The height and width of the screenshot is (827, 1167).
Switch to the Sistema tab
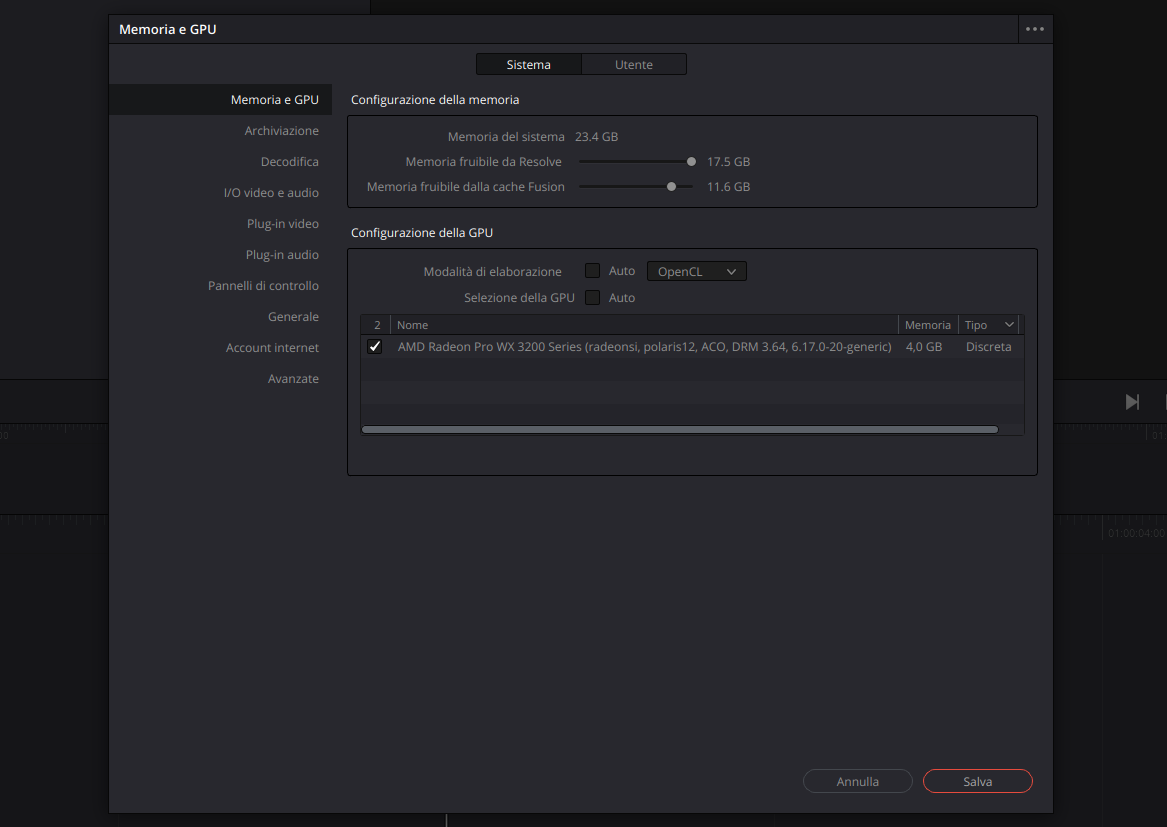[x=528, y=64]
